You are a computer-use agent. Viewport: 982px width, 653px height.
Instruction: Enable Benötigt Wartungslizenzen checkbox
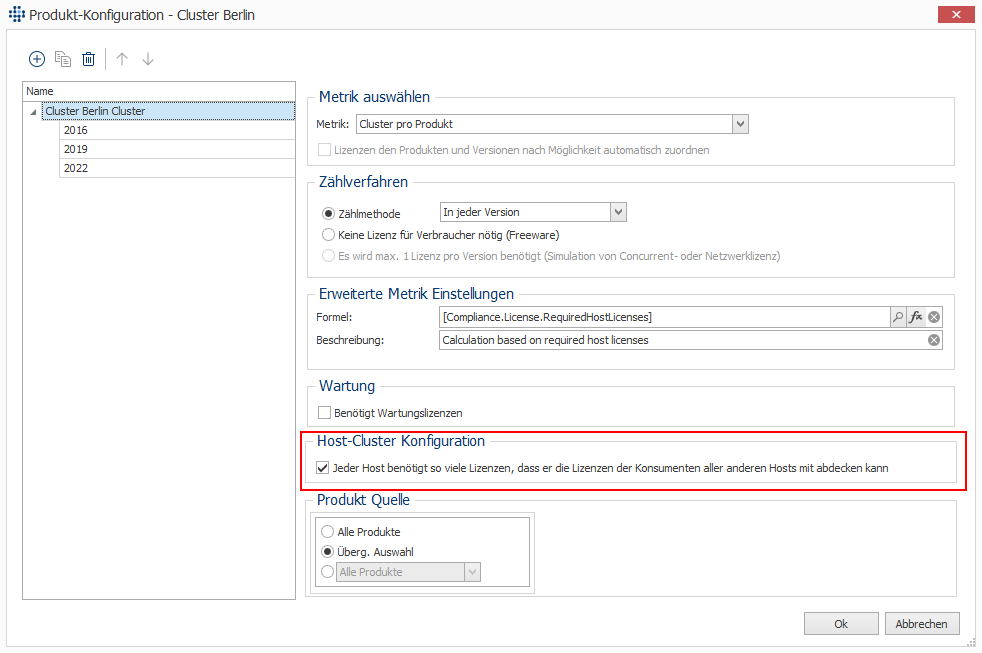coord(324,413)
